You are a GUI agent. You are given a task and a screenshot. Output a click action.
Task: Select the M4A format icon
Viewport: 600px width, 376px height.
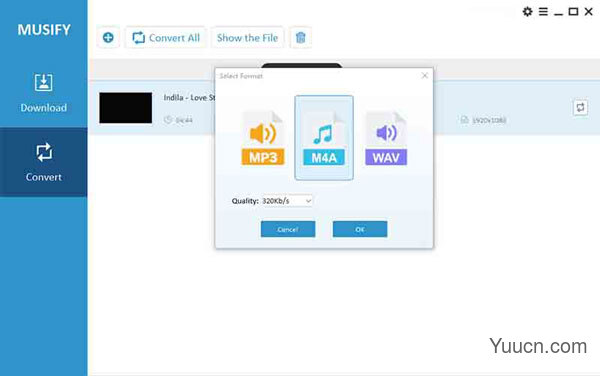coord(324,138)
